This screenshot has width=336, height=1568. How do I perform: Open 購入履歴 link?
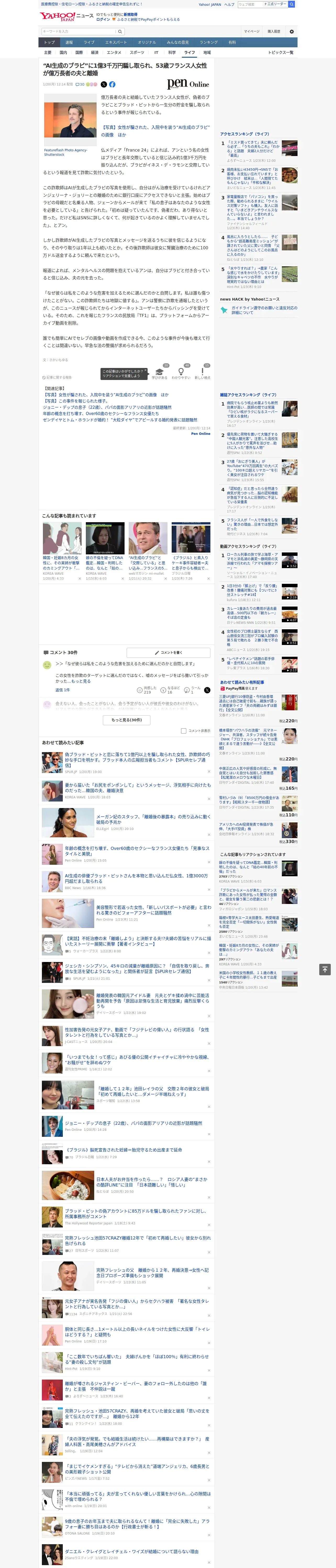click(274, 31)
